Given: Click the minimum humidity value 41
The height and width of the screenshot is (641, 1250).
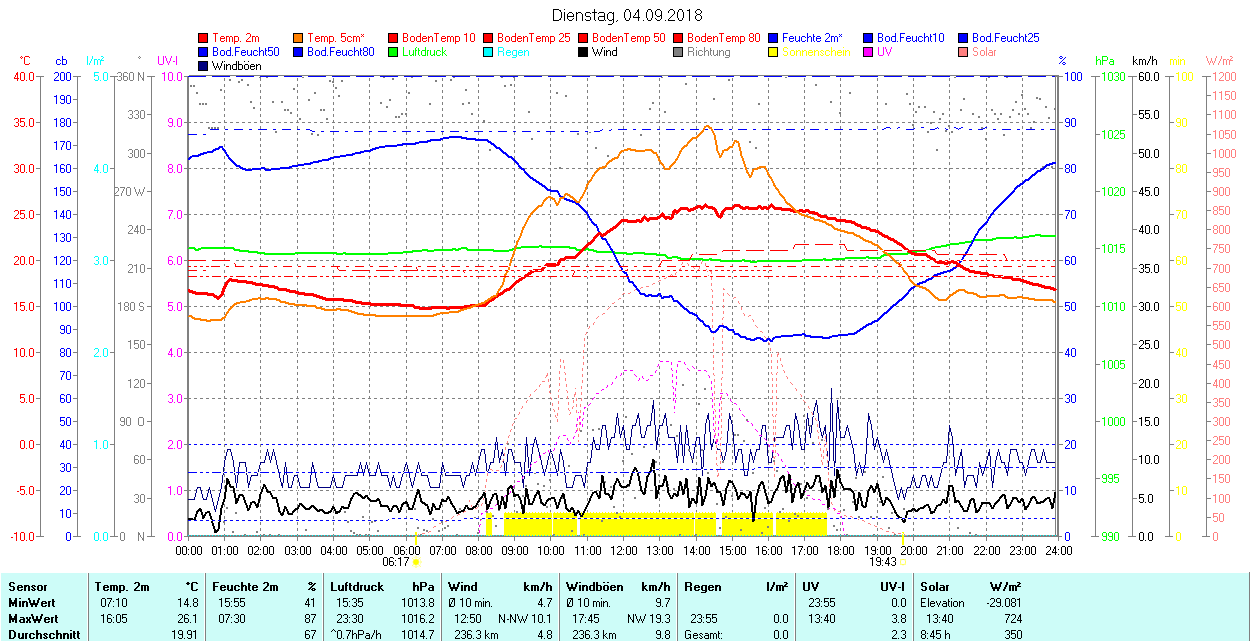Looking at the screenshot, I should pyautogui.click(x=310, y=603).
